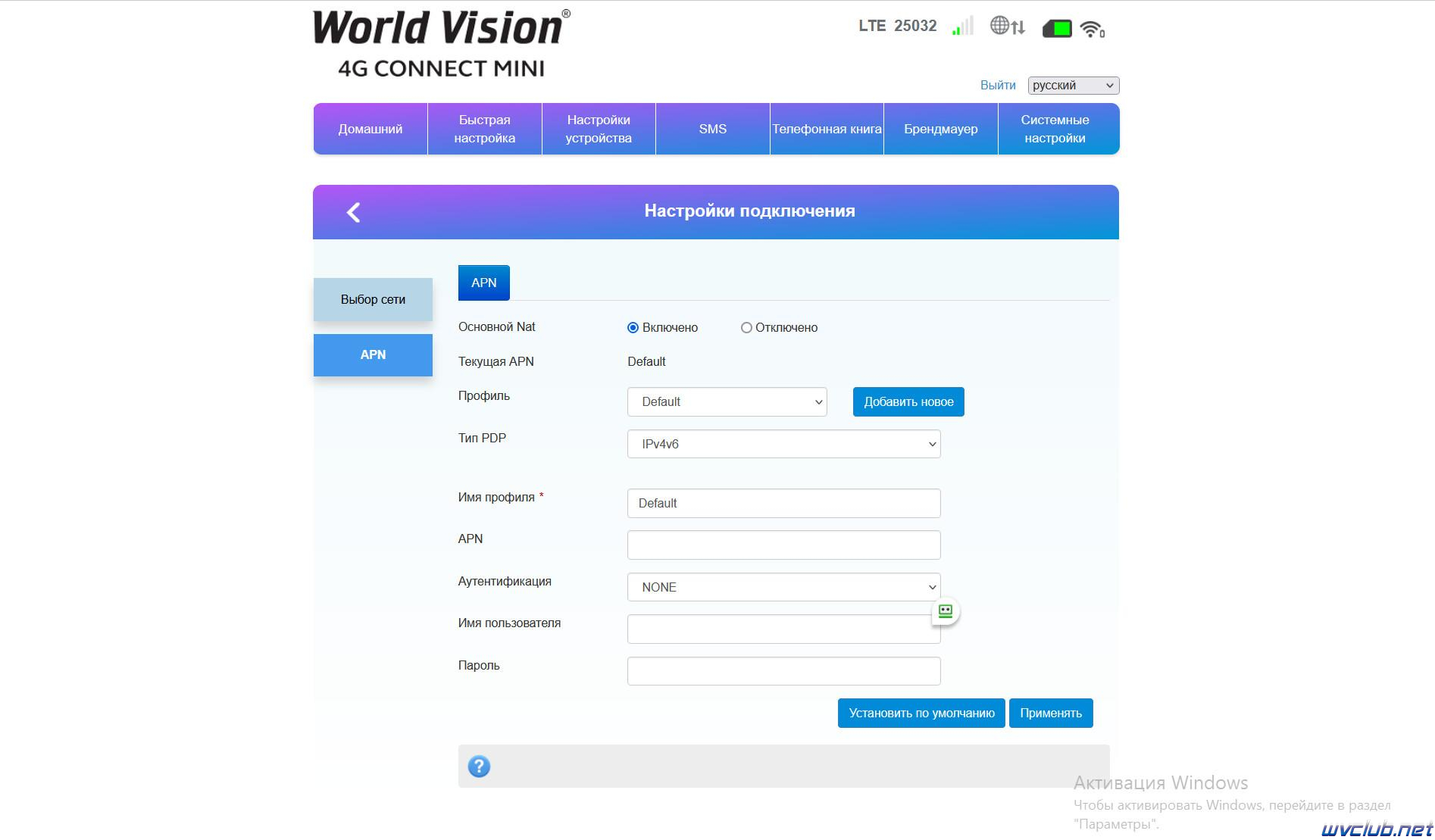Enable Основной Nat with Включено radio

633,328
